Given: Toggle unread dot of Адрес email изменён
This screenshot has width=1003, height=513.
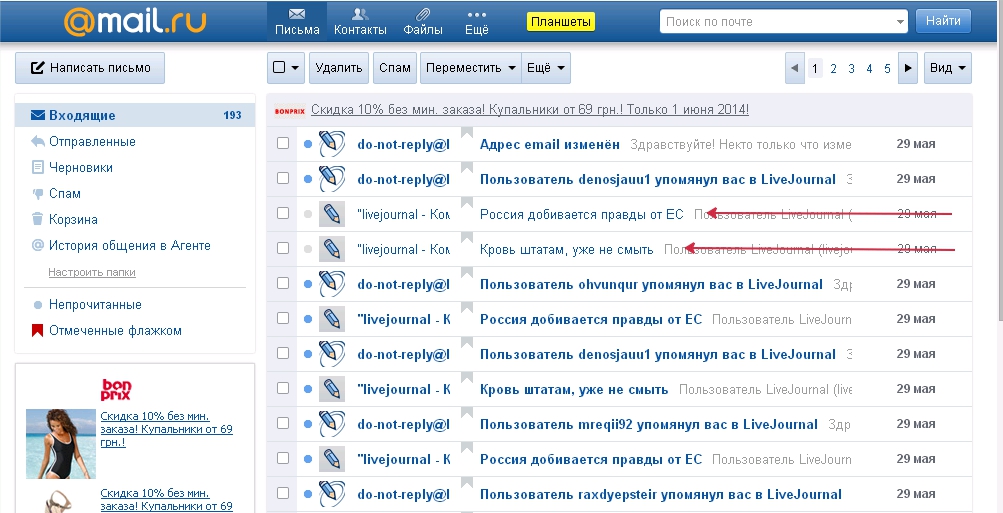Looking at the screenshot, I should point(308,145).
